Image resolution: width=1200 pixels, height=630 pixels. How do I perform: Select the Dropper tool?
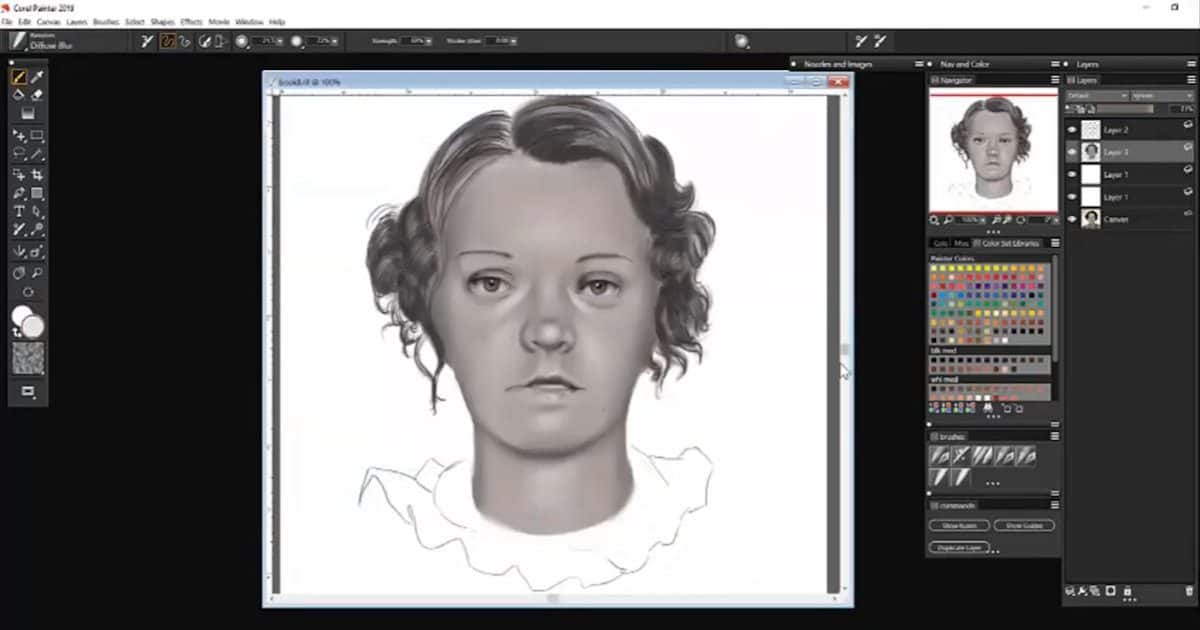pos(37,77)
